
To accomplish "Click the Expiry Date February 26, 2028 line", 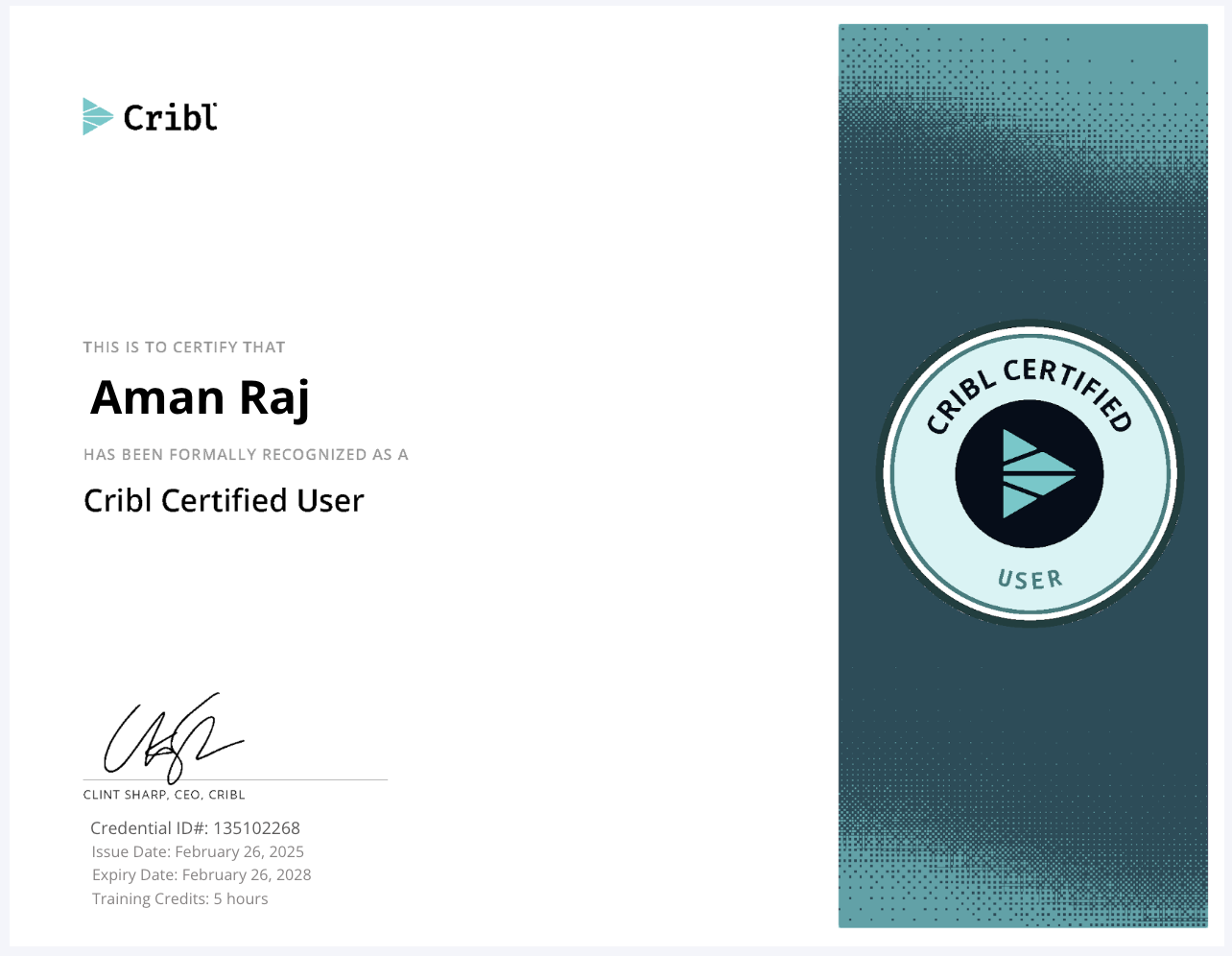I will click(201, 874).
